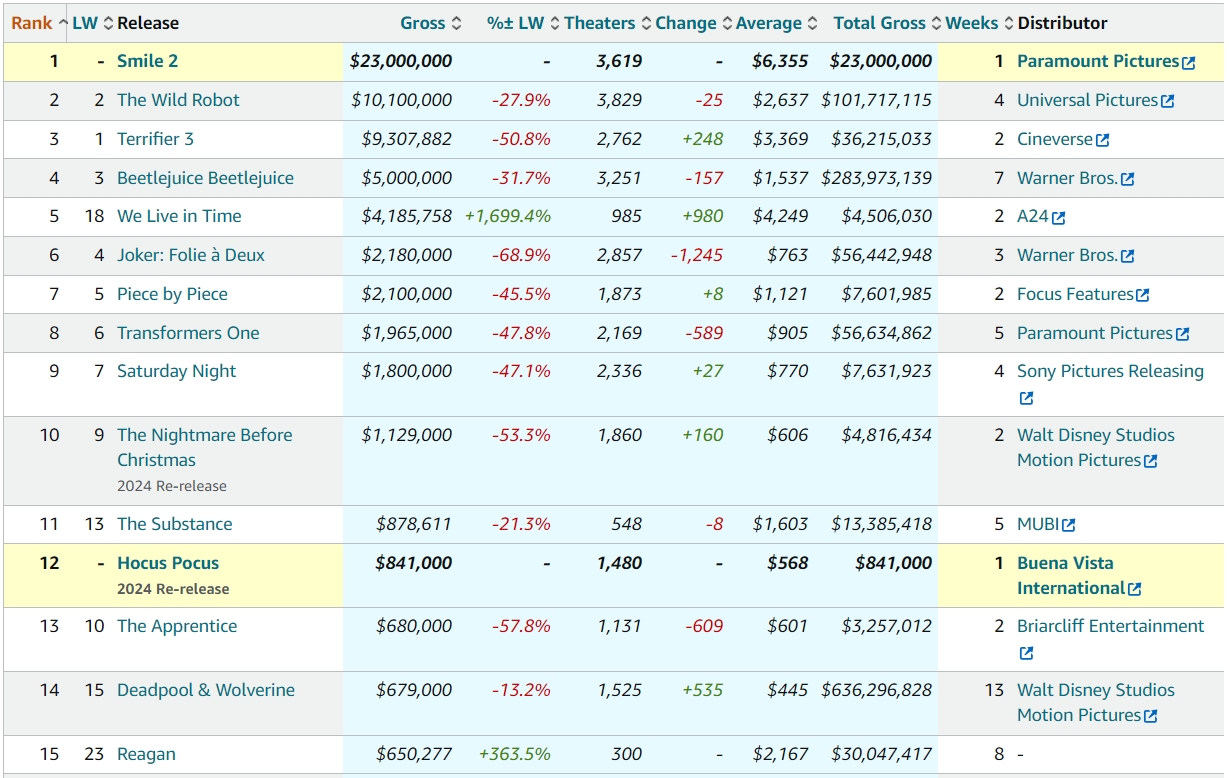Viewport: 1229px width, 778px height.
Task: Click external link icon in Deadpool & Wolverine row
Action: pyautogui.click(x=1151, y=716)
